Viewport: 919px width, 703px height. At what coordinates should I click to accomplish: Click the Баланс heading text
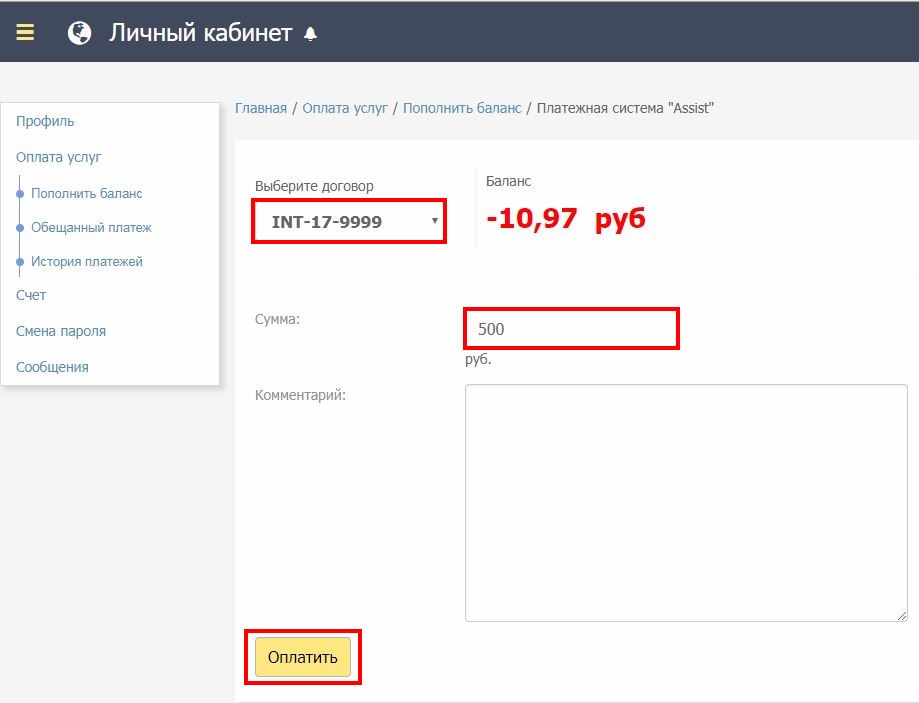click(x=508, y=182)
